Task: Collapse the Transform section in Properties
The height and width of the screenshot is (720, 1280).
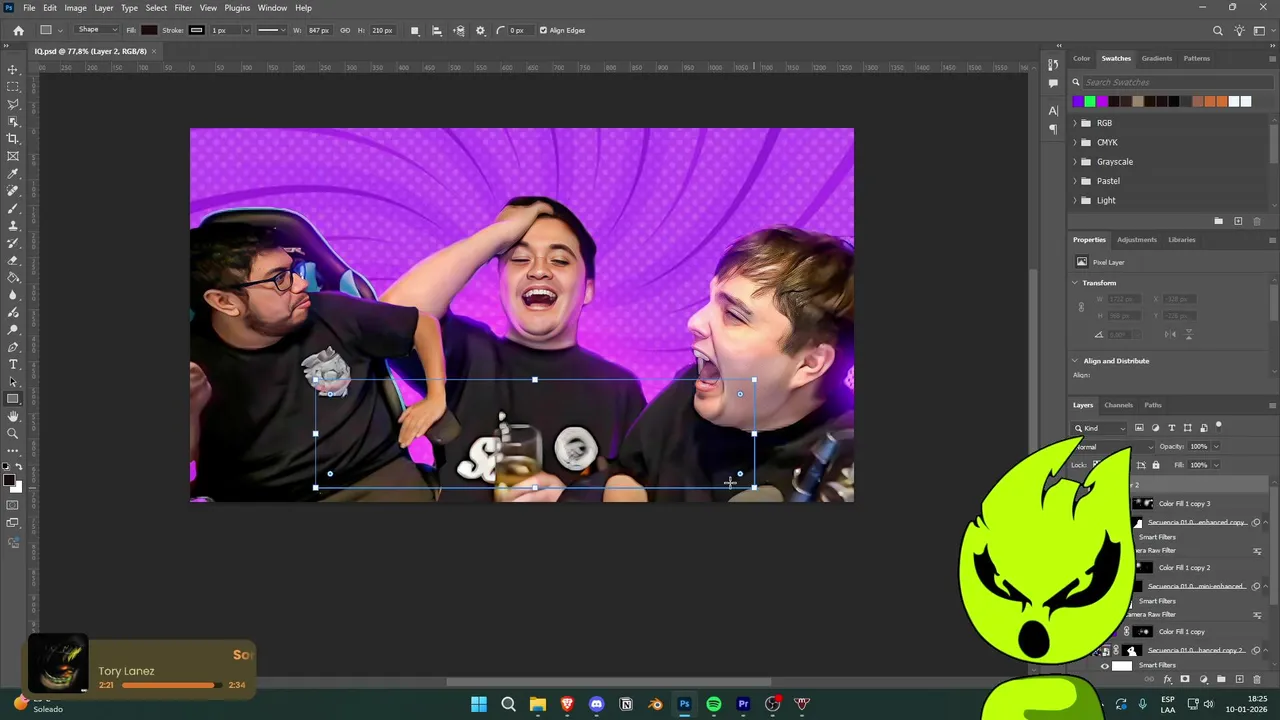Action: (1076, 283)
